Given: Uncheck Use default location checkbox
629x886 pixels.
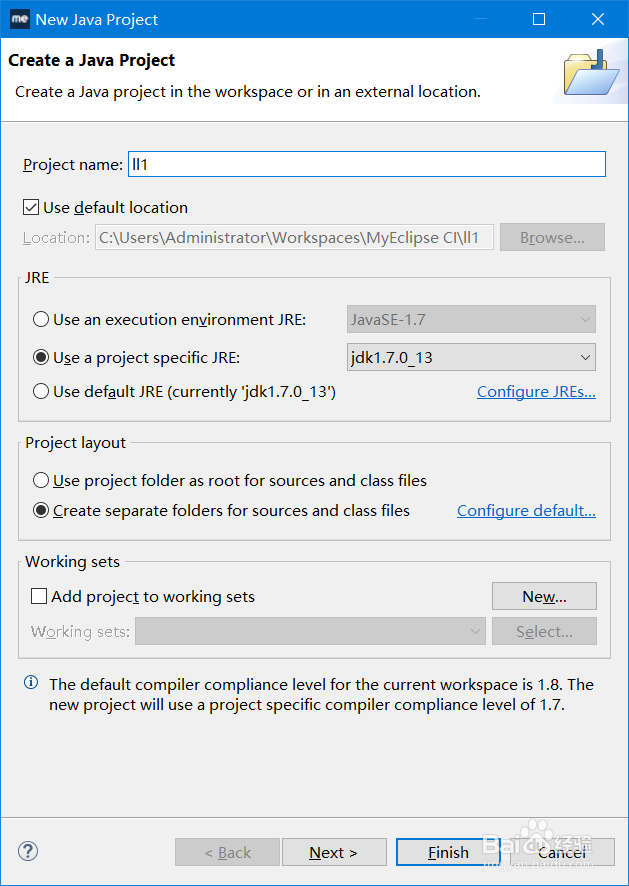Looking at the screenshot, I should (x=31, y=208).
